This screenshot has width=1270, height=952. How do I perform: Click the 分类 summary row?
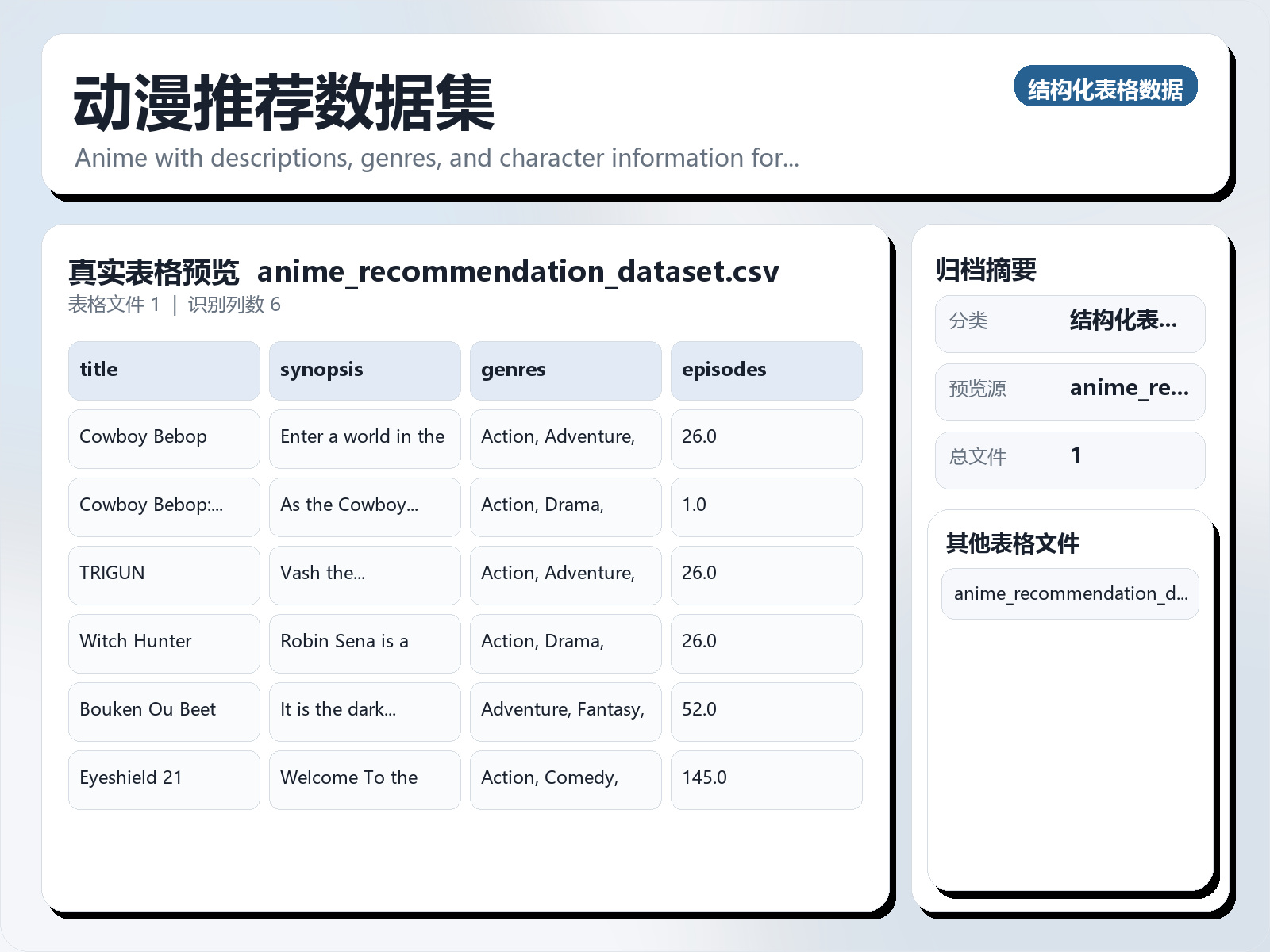[x=1070, y=323]
